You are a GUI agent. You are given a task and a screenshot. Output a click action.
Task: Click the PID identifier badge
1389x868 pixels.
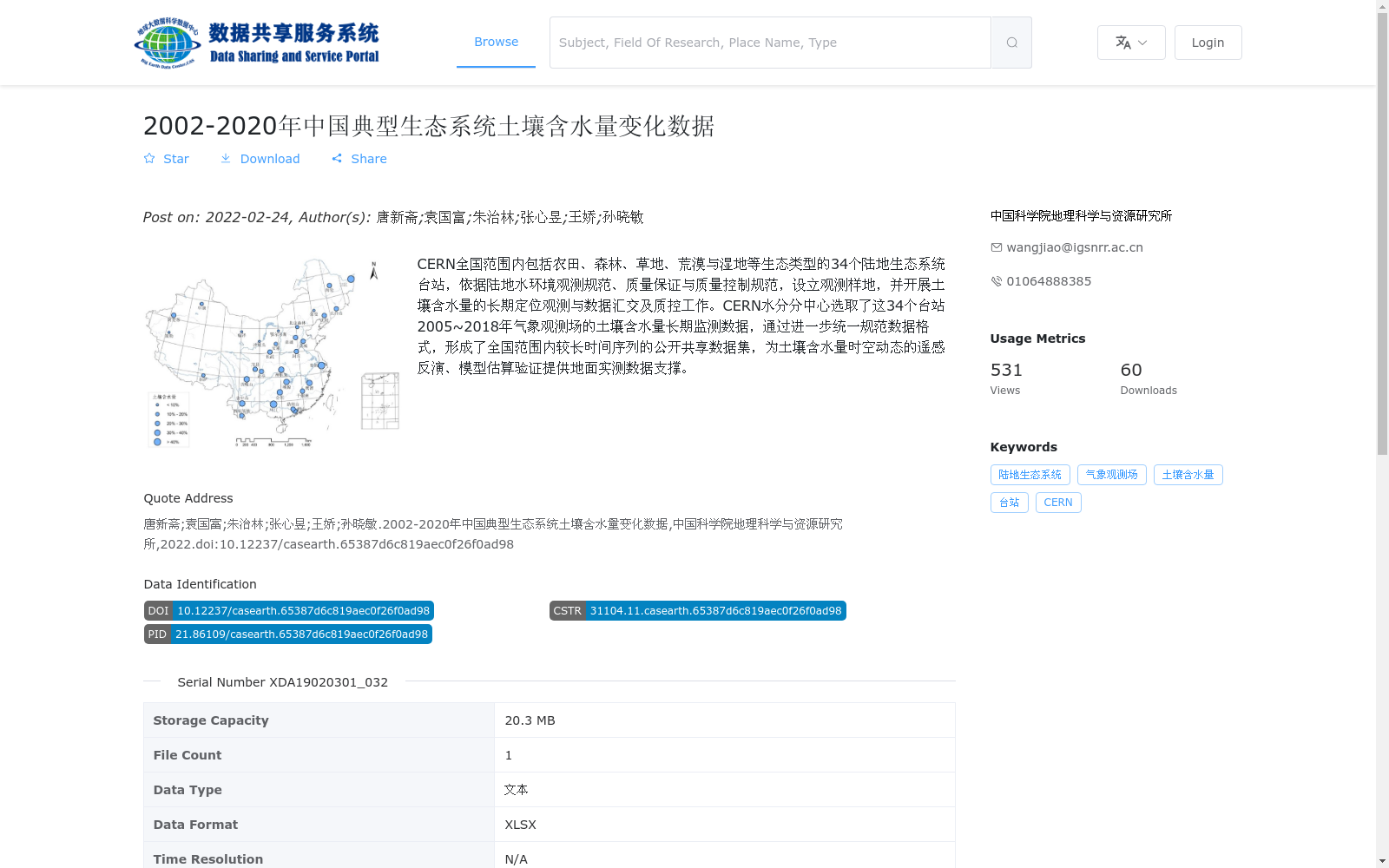click(x=287, y=635)
